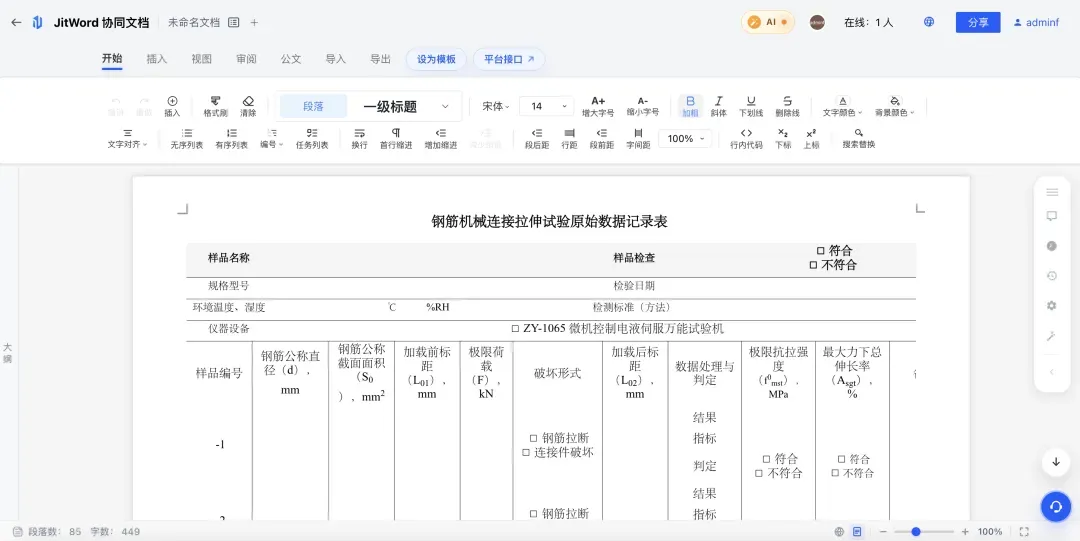Click the blue 分享 button
Screen dimensions: 1080x541
pyautogui.click(x=978, y=22)
